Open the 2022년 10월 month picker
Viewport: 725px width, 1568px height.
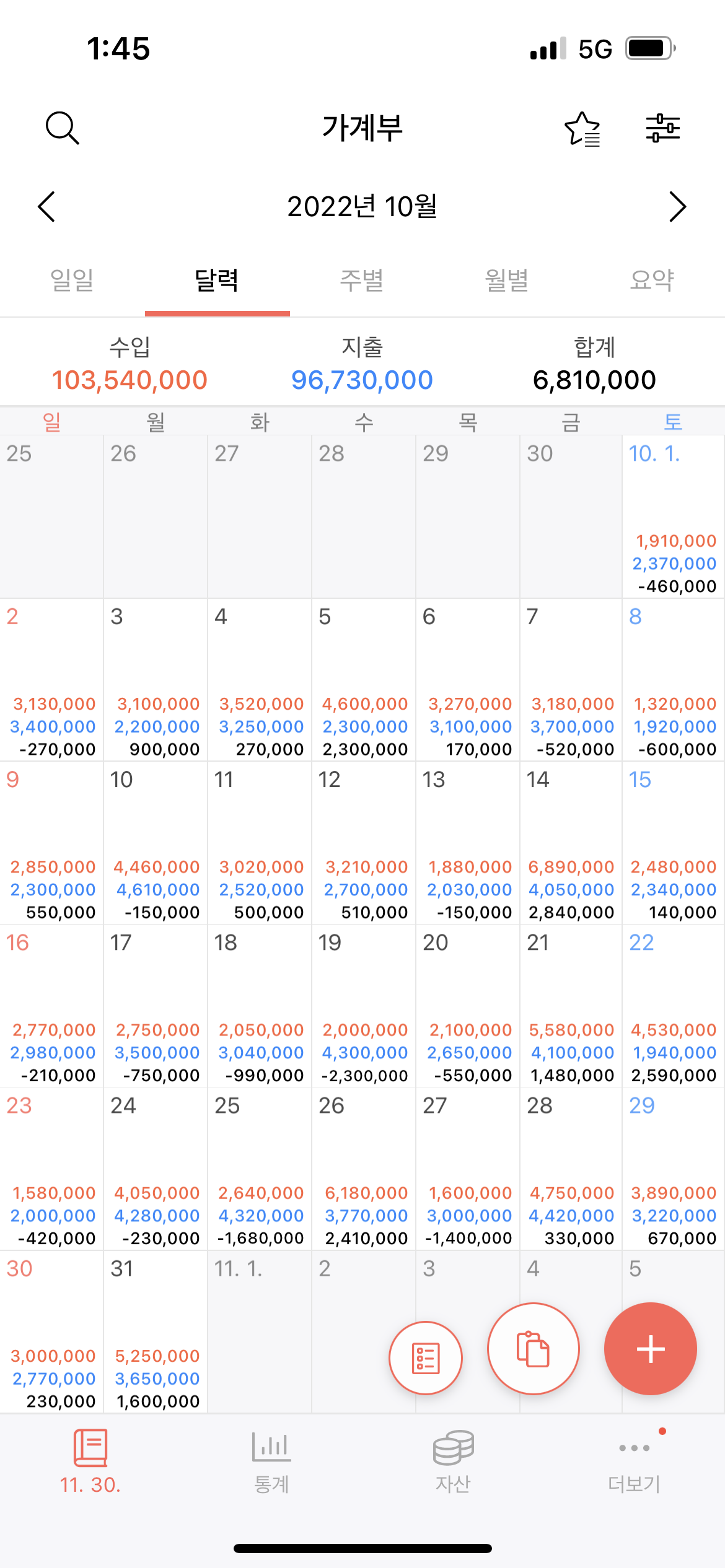[x=362, y=206]
